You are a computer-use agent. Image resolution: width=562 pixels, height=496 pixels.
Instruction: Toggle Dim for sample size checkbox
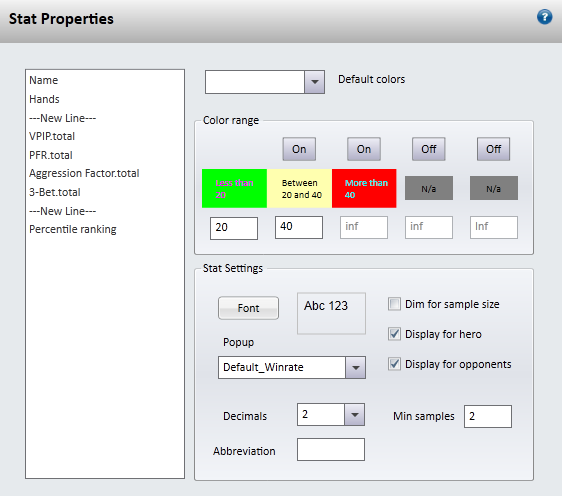(x=394, y=304)
